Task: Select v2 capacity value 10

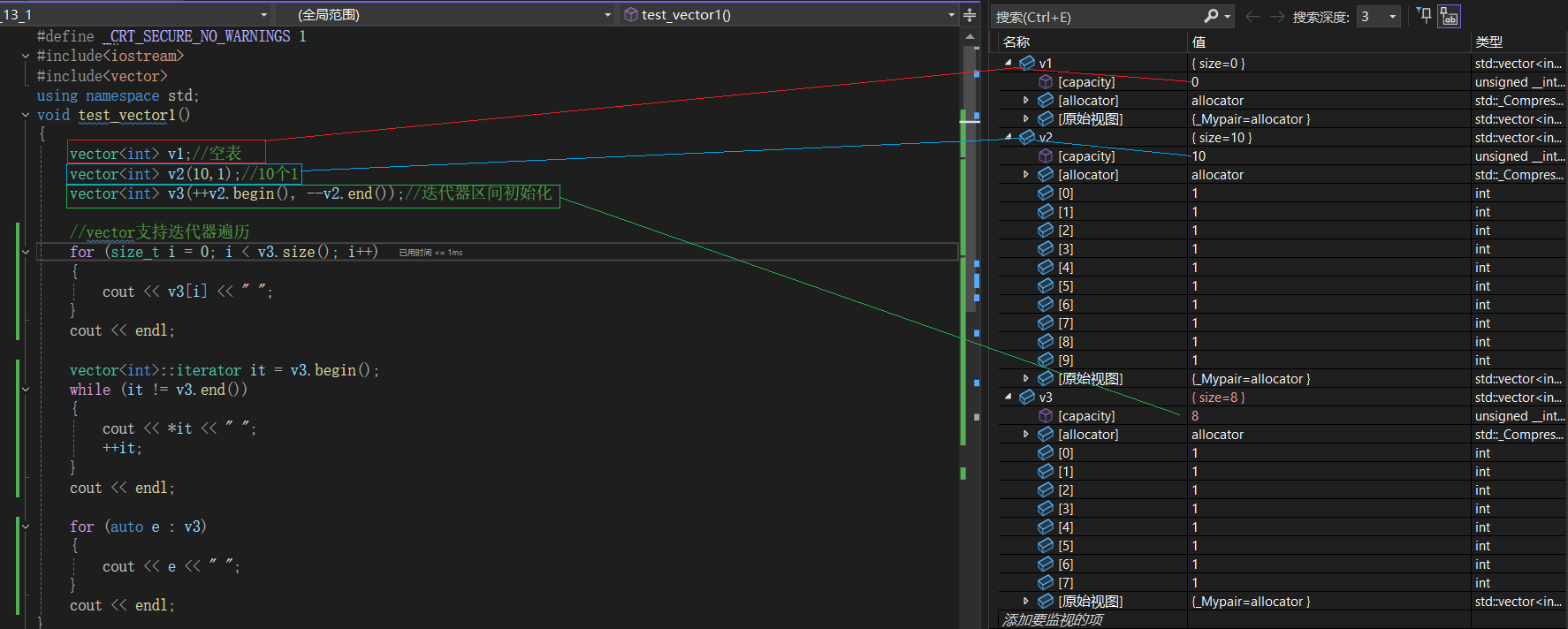Action: tap(1199, 155)
